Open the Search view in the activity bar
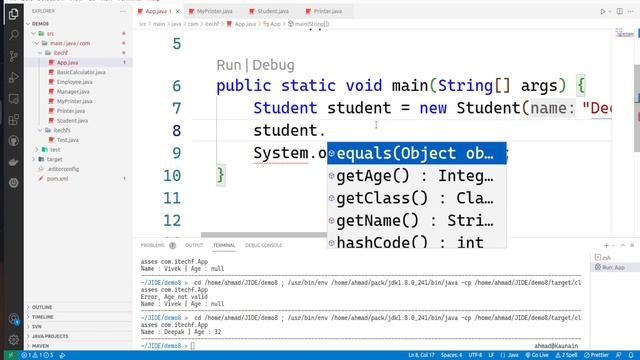 pos(13,35)
